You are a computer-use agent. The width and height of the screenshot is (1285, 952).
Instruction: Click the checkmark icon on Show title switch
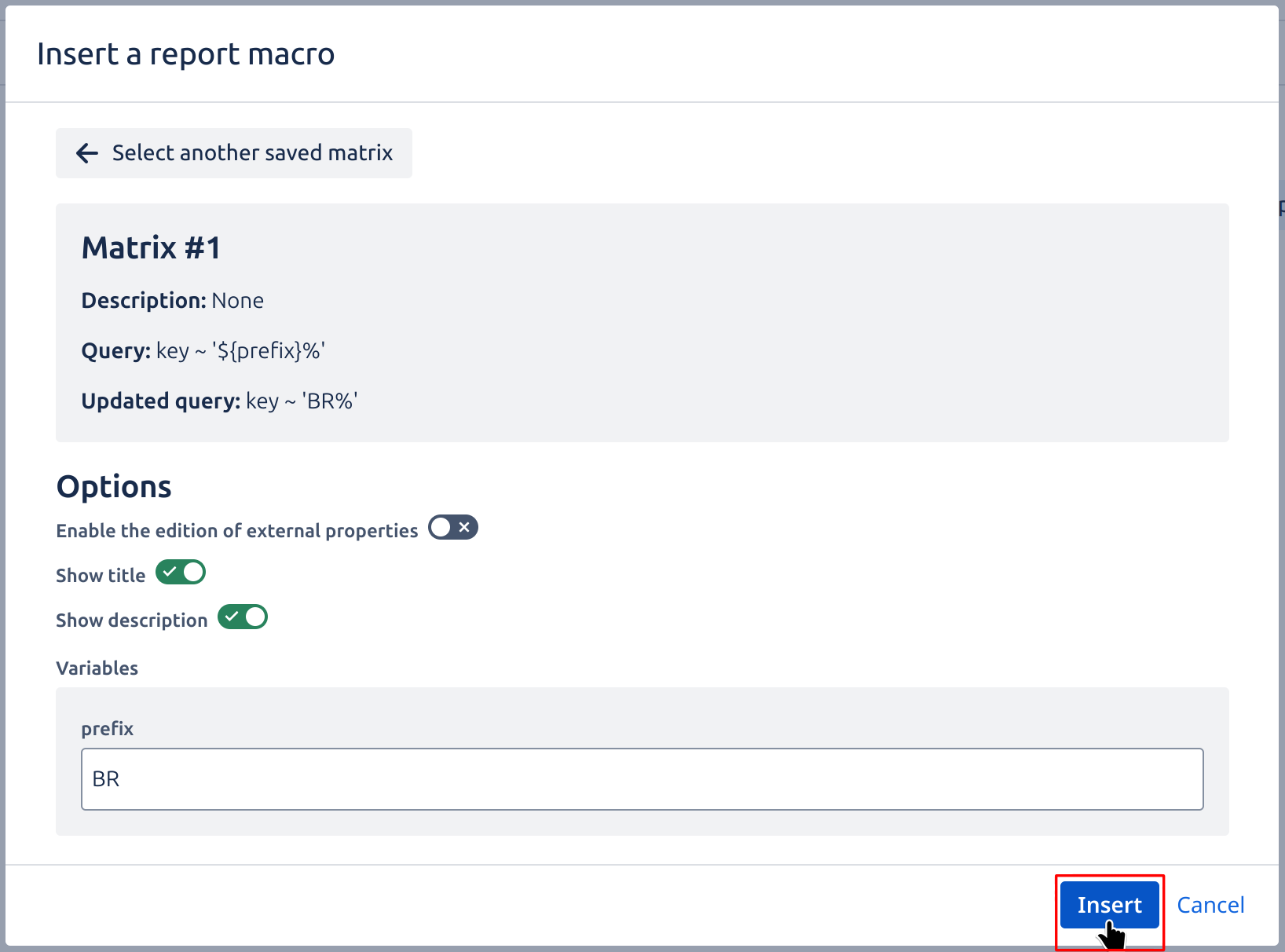click(170, 573)
